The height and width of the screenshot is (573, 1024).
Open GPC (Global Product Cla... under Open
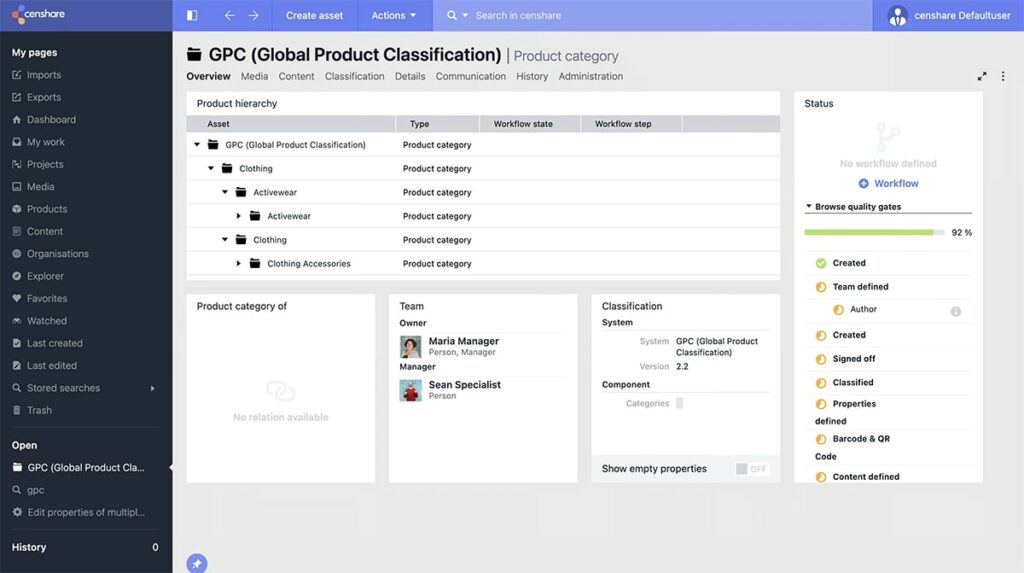(x=86, y=468)
